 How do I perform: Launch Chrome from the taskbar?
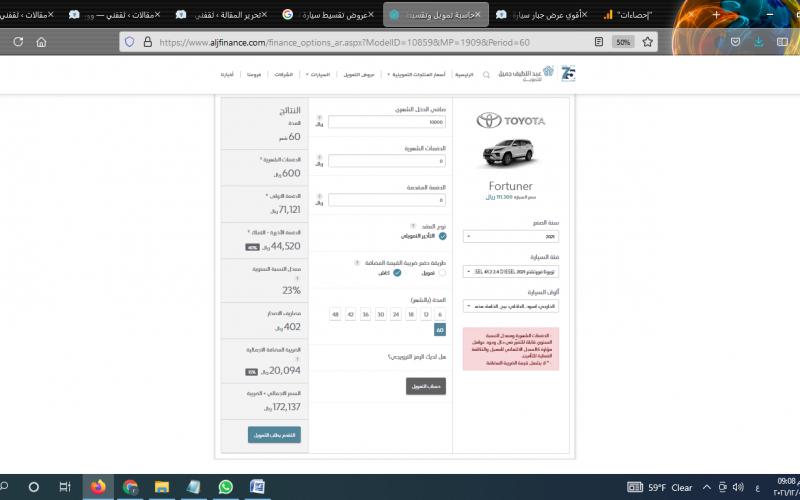coord(130,487)
